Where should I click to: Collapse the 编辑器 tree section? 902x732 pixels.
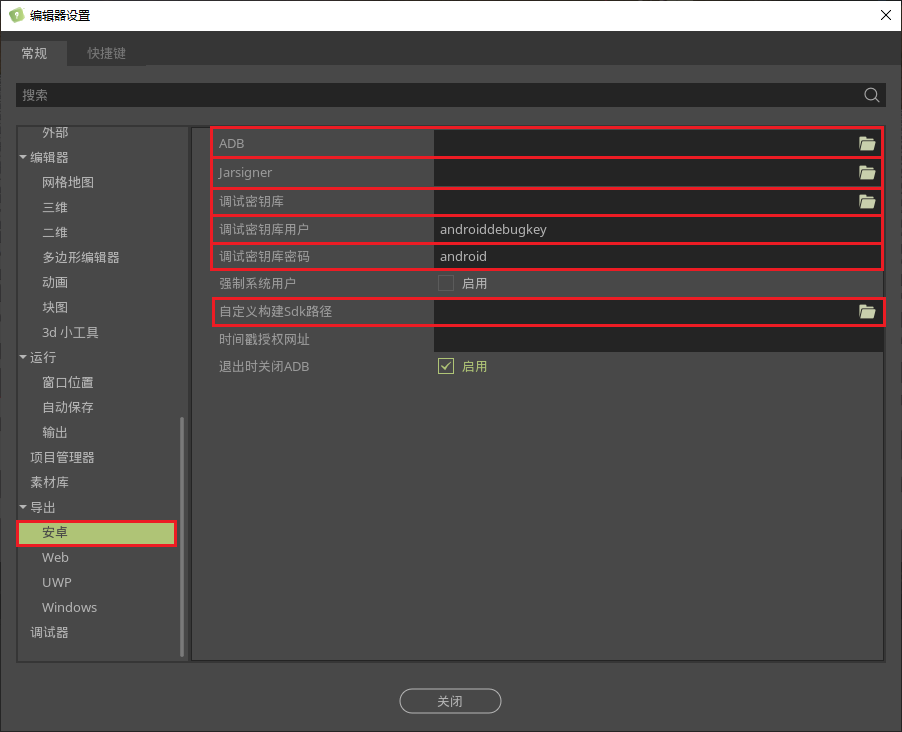point(23,157)
